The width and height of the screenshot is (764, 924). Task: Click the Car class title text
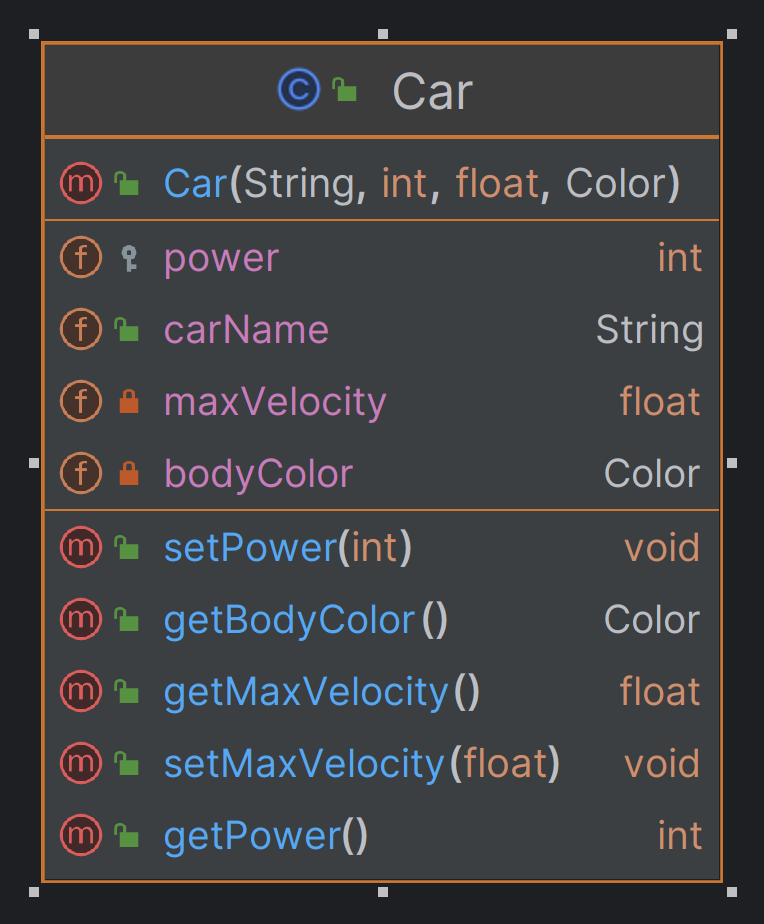coord(433,91)
